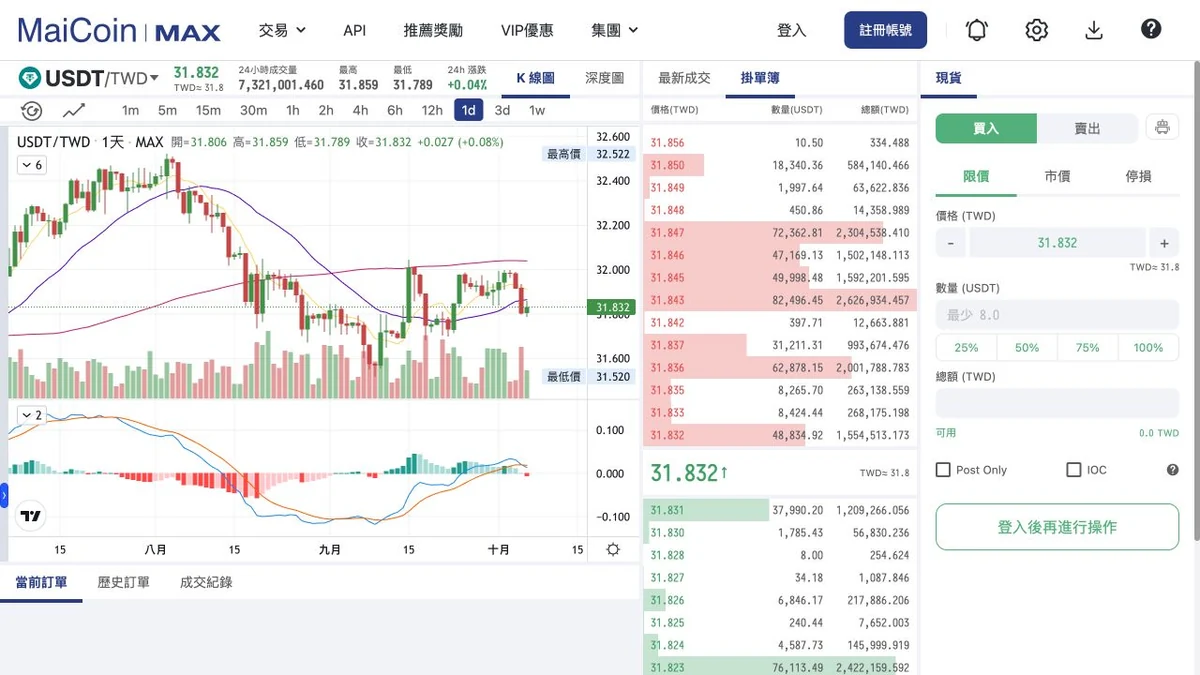Screen dimensions: 1200x675
Task: Select the 1d timeframe
Action: click(468, 110)
